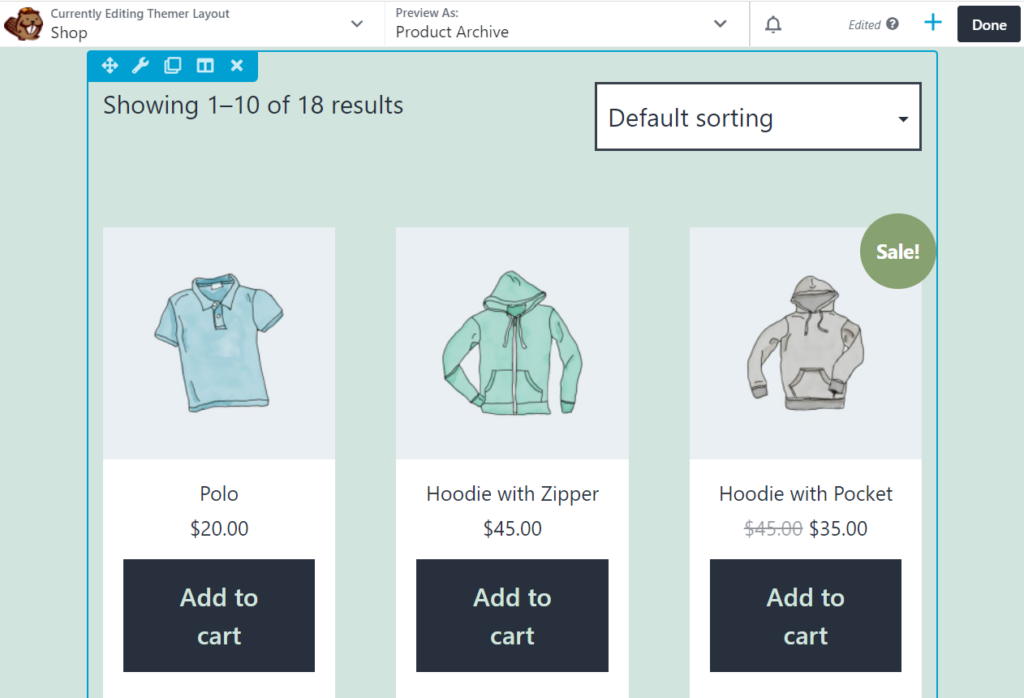Image resolution: width=1024 pixels, height=698 pixels.
Task: Open the Default sorting dropdown
Action: 758,117
